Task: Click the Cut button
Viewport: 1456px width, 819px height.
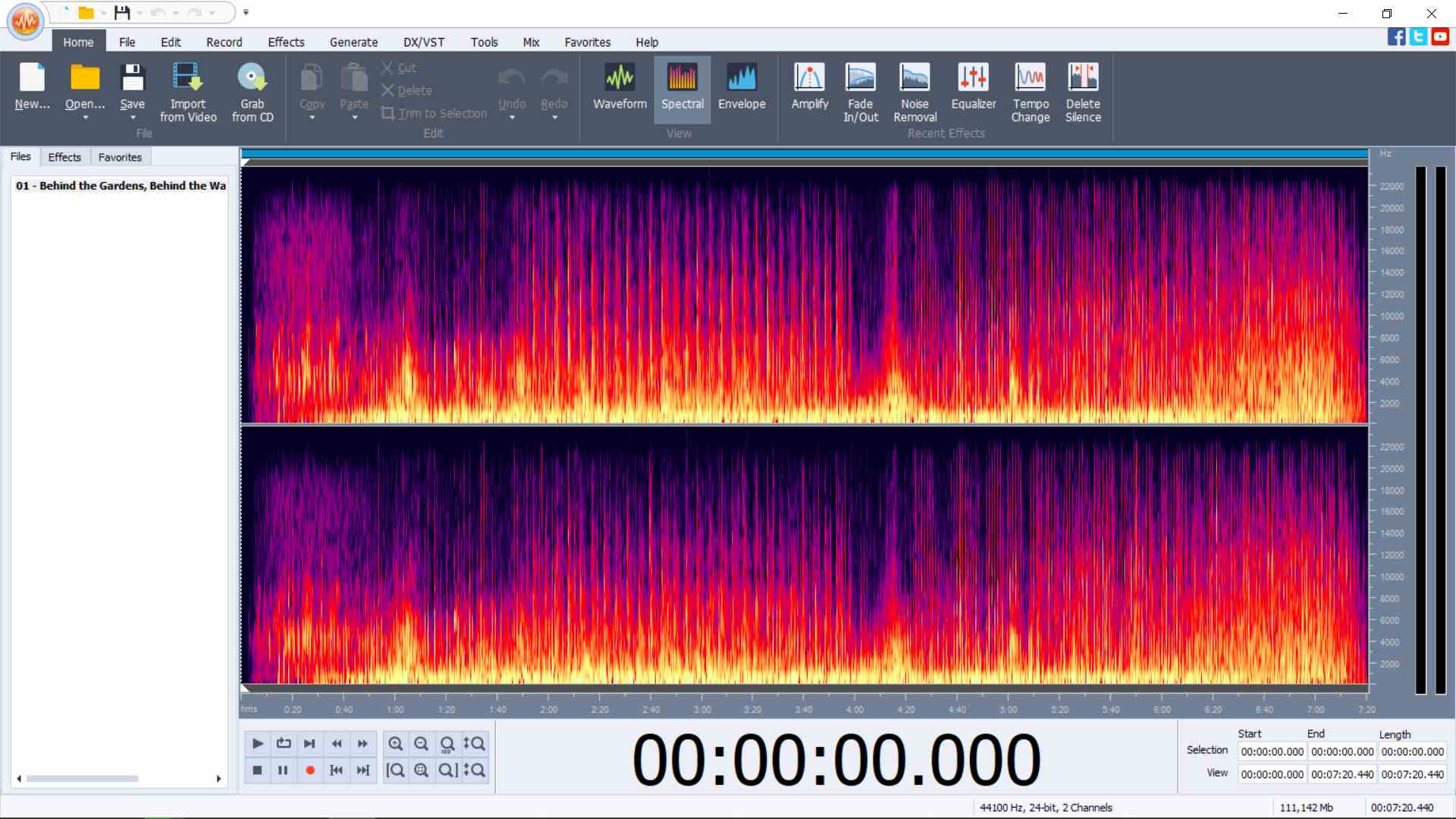Action: 399,68
